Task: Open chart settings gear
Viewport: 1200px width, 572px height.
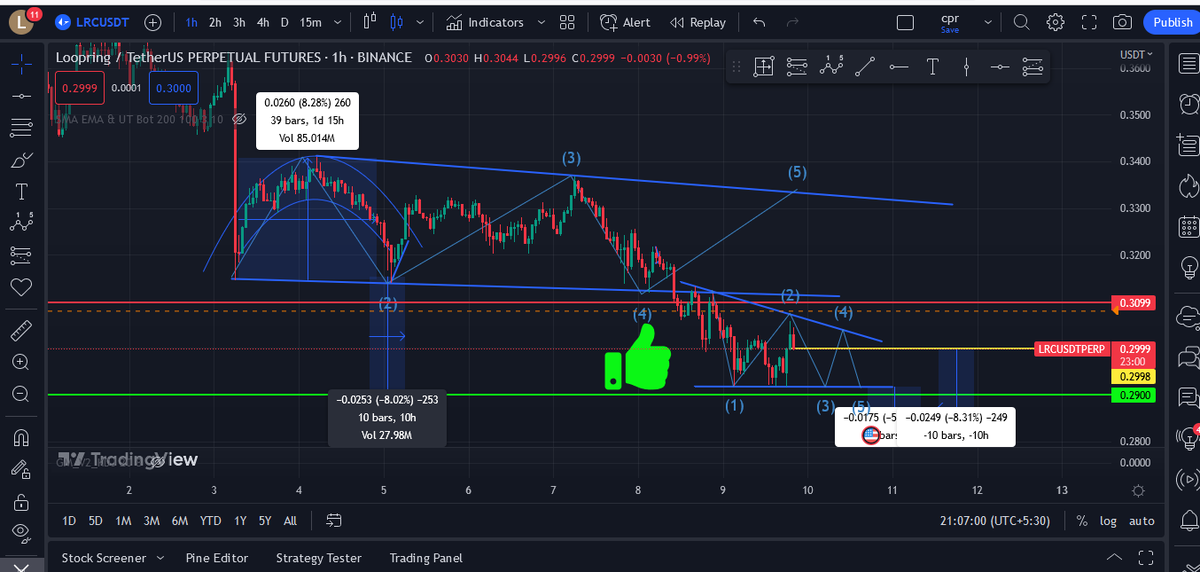Action: click(1056, 22)
